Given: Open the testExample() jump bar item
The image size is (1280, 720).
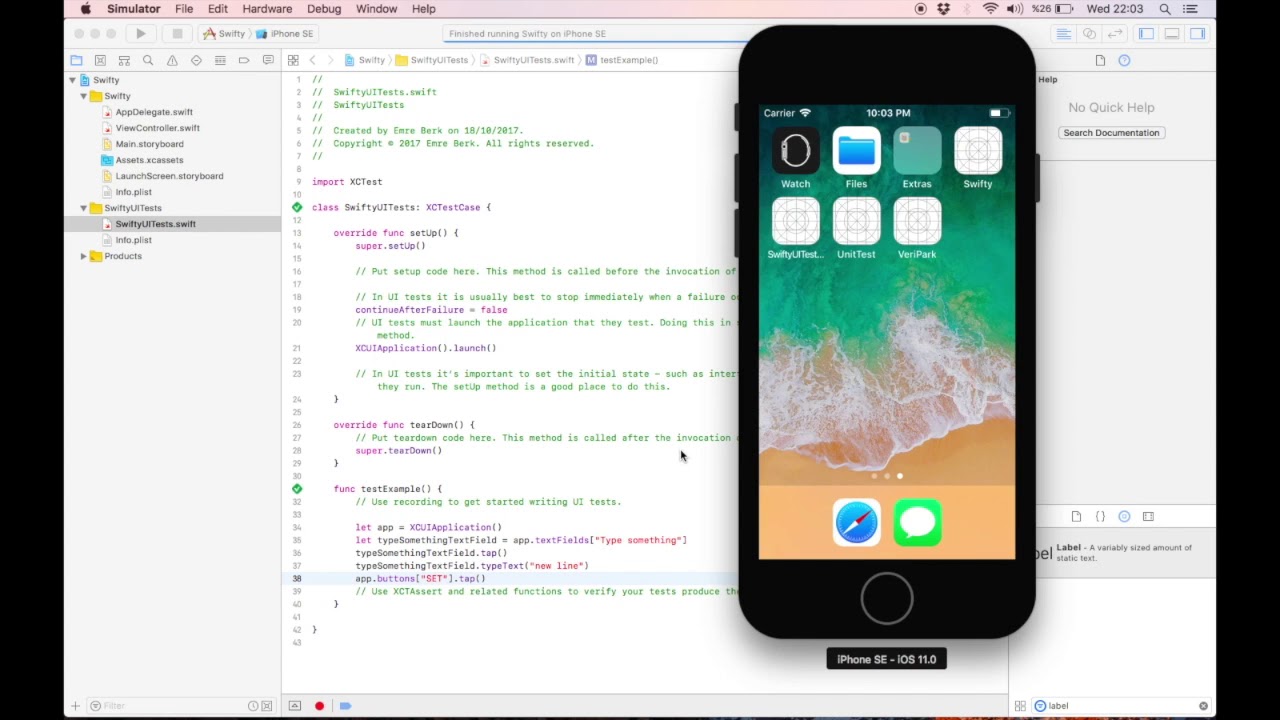Looking at the screenshot, I should click(x=622, y=60).
